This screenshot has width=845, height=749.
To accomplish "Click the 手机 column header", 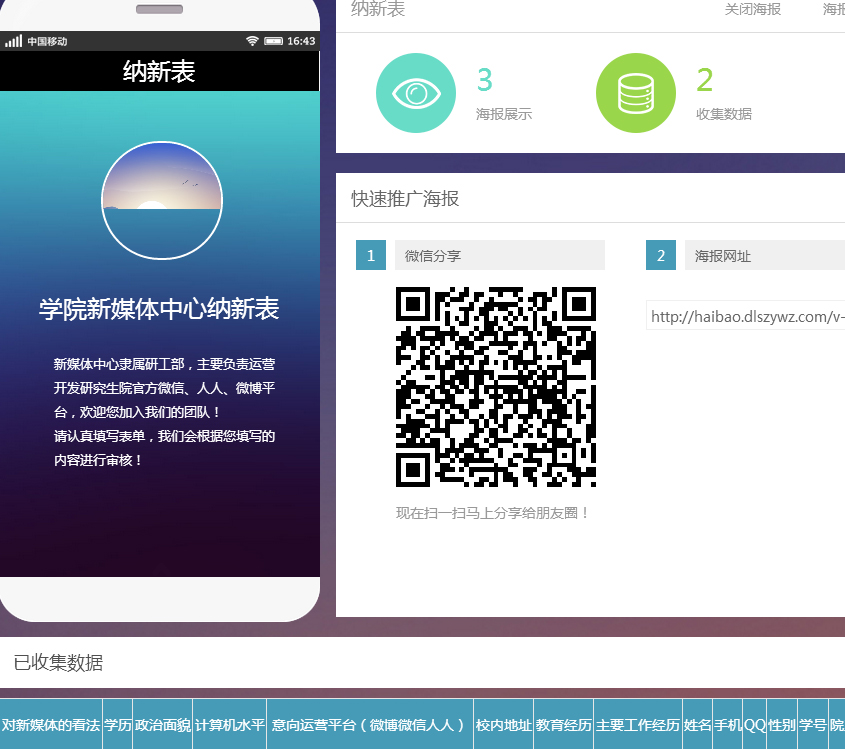I will point(728,725).
